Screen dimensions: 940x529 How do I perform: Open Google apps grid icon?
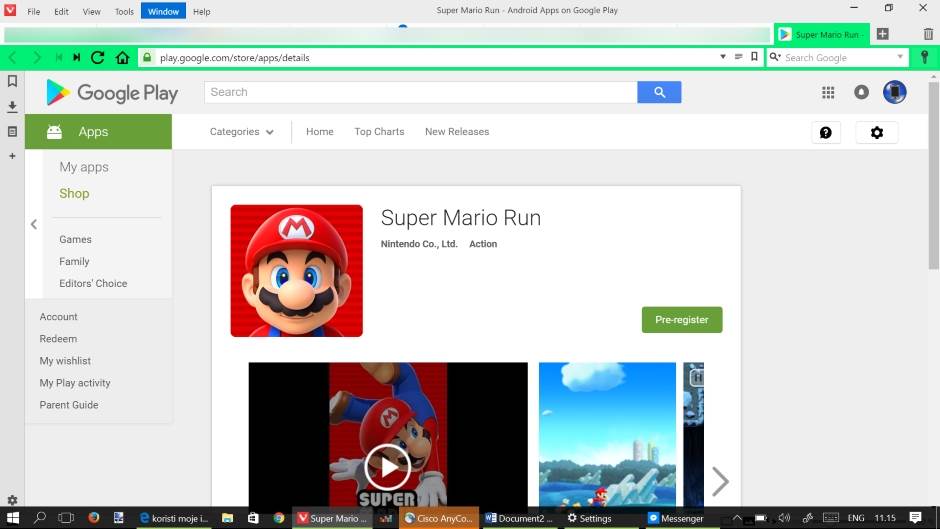828,92
